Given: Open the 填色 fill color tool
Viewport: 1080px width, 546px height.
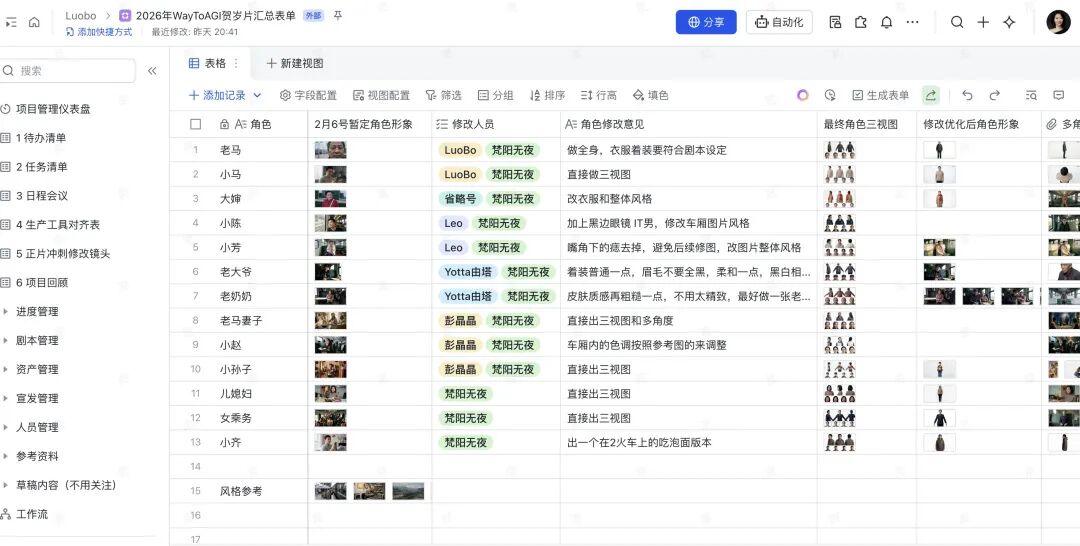Looking at the screenshot, I should (x=650, y=96).
